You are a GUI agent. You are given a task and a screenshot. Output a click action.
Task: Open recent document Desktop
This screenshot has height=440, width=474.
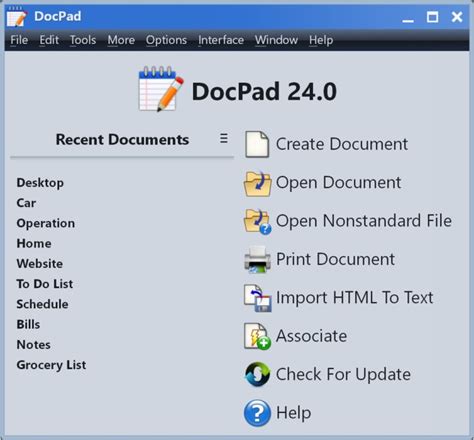40,183
